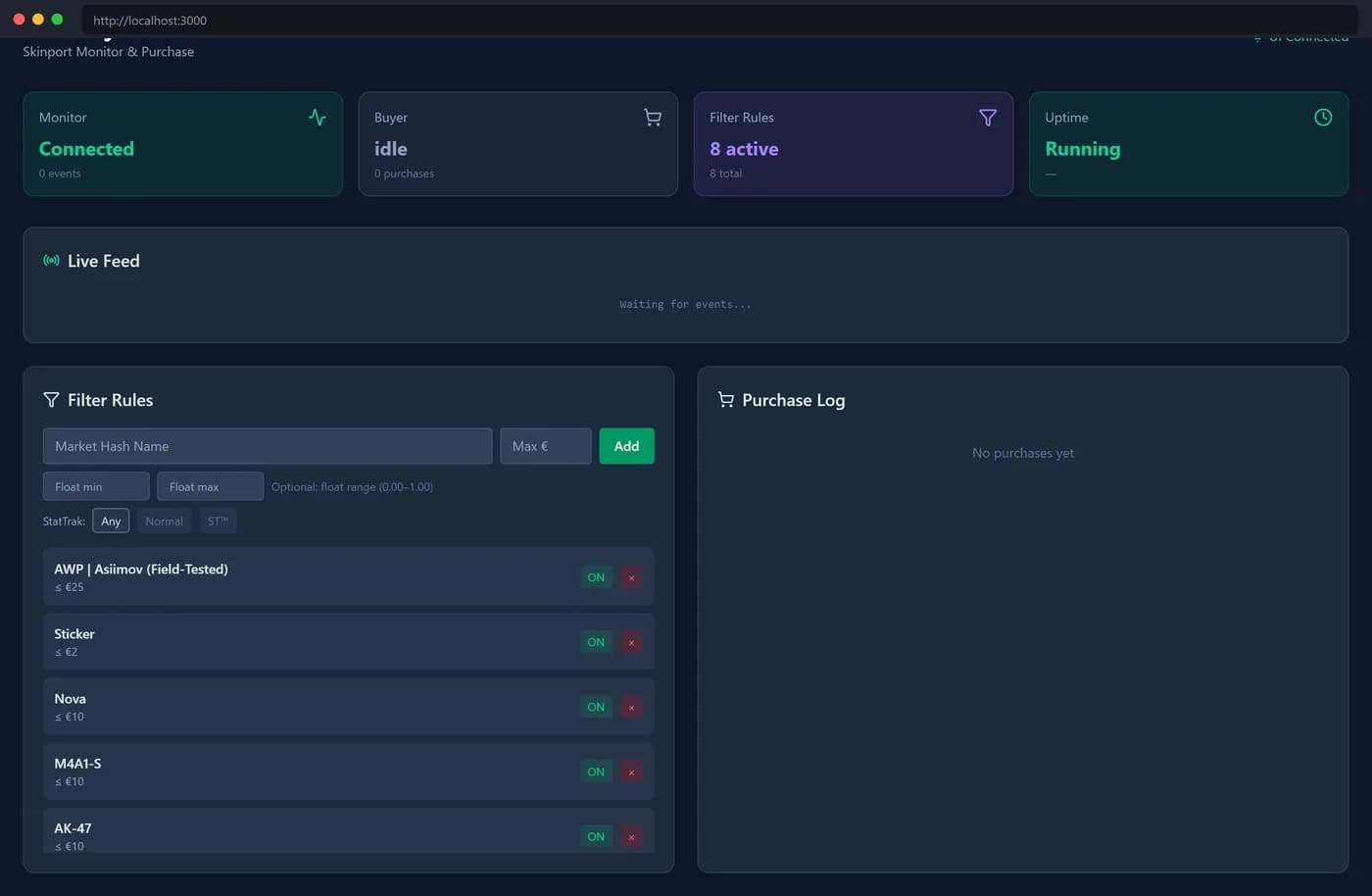The width and height of the screenshot is (1372, 896).
Task: Focus the Market Hash Name field
Action: pos(268,446)
